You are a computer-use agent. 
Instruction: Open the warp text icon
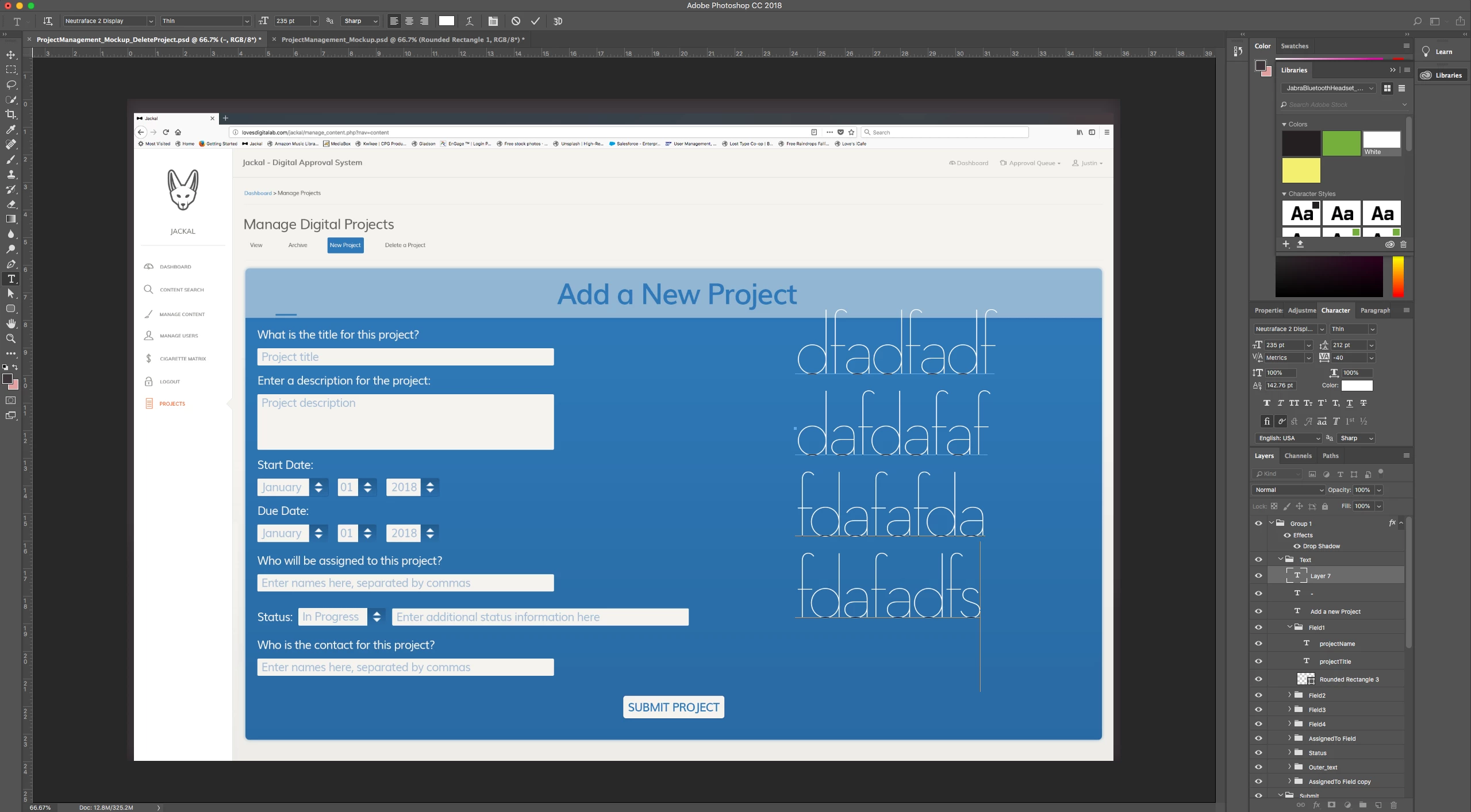470,21
